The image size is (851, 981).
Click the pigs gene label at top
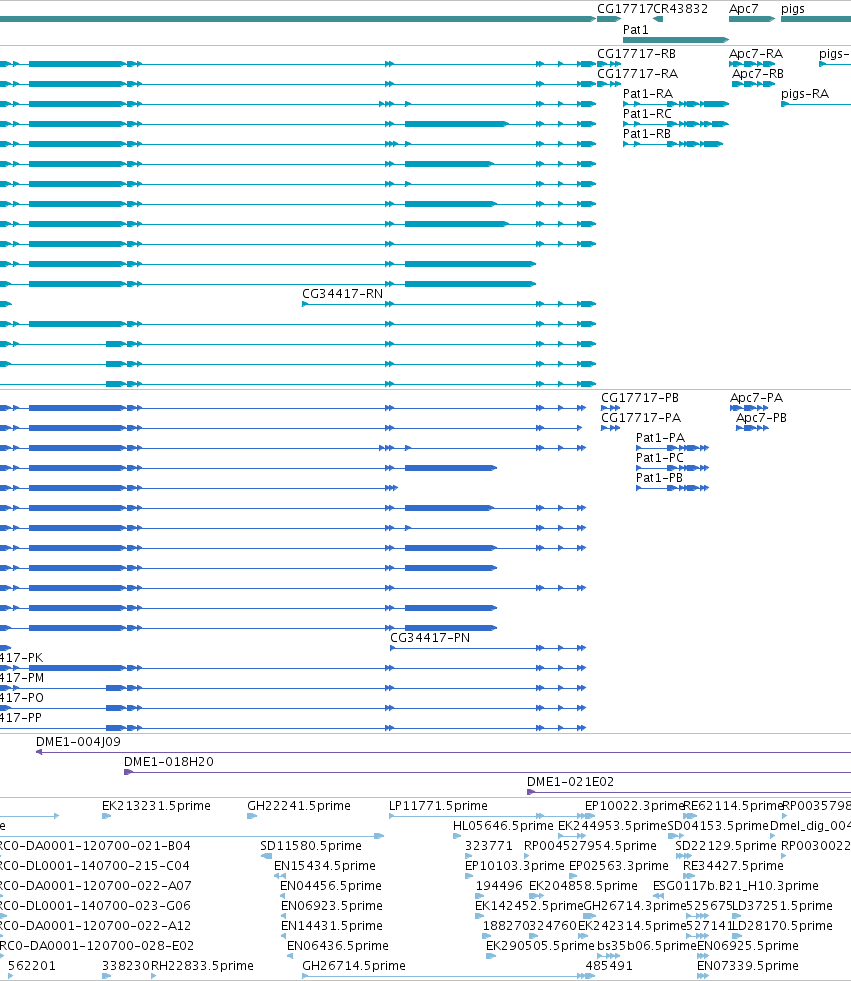(x=793, y=9)
